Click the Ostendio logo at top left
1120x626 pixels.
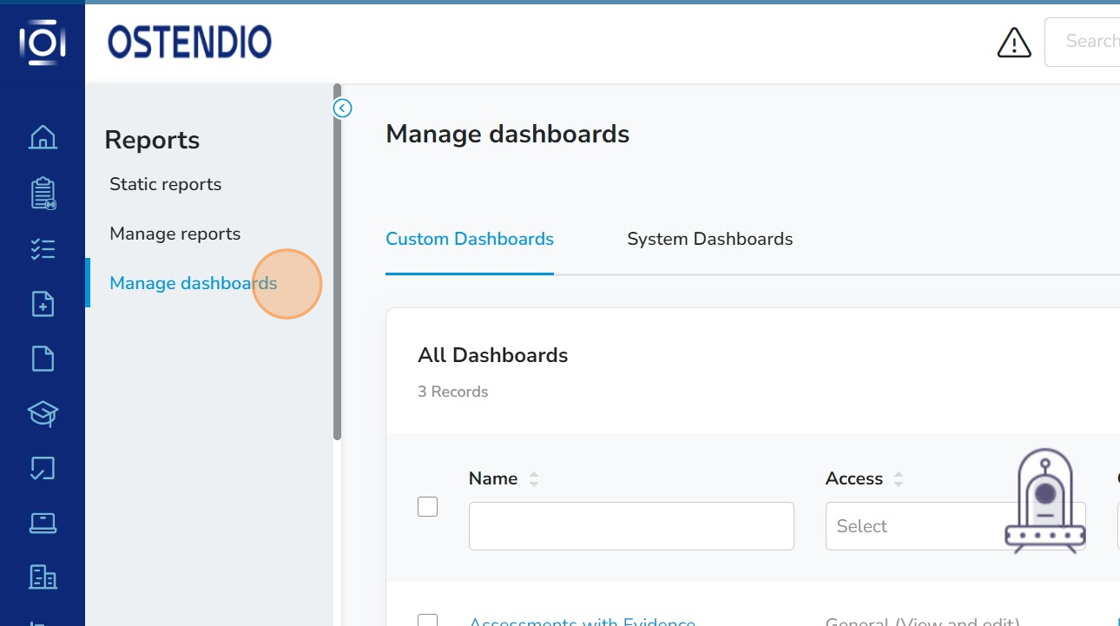coord(188,42)
